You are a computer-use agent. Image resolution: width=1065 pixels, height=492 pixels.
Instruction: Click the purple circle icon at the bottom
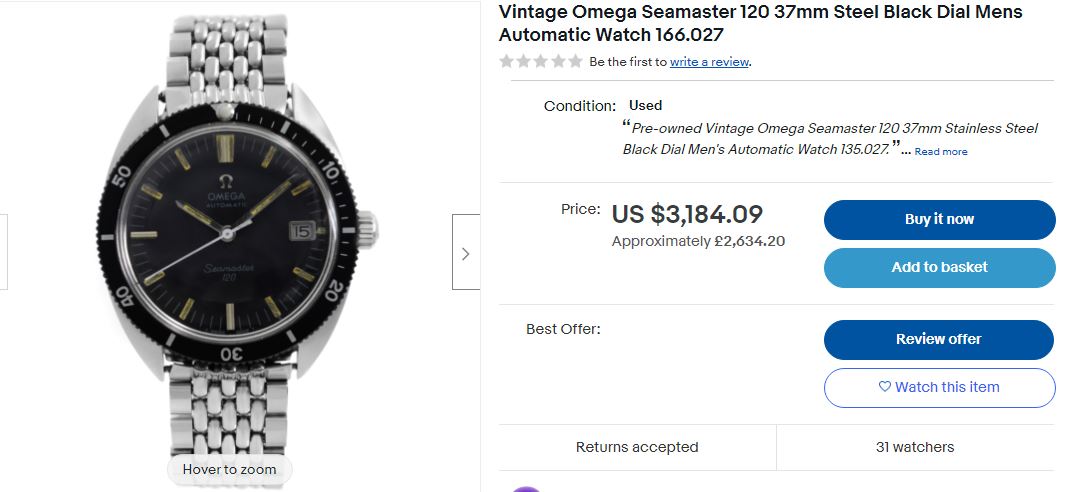[x=526, y=488]
